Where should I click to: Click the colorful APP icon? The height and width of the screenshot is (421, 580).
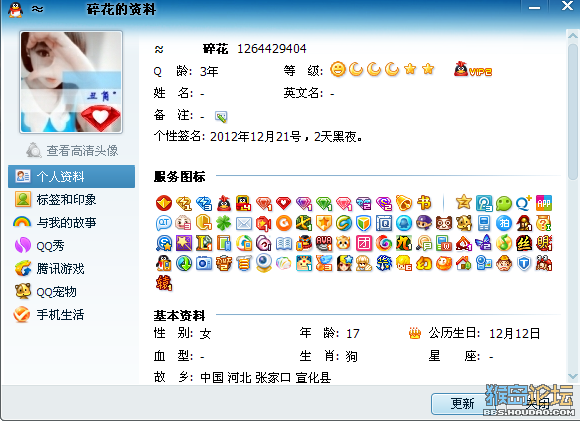click(544, 203)
